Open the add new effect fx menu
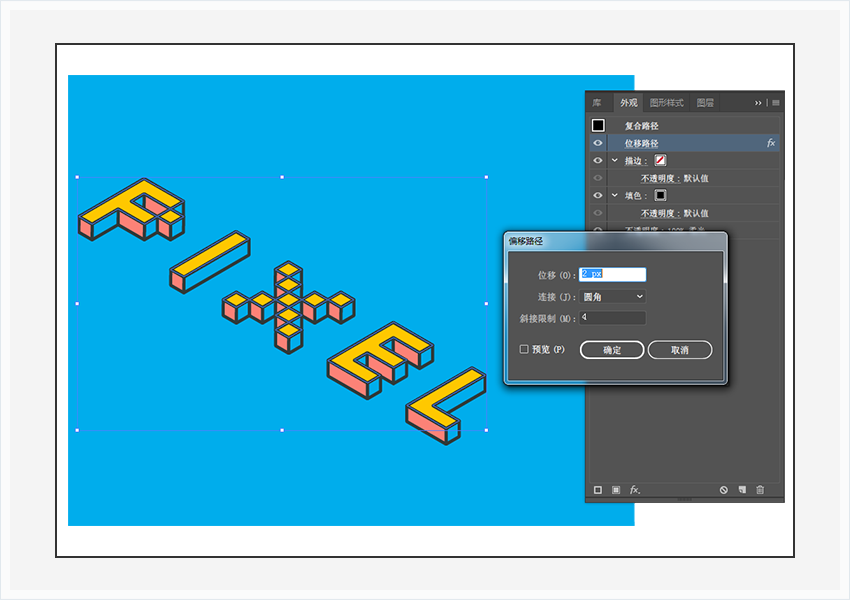The image size is (850, 600). pyautogui.click(x=635, y=490)
